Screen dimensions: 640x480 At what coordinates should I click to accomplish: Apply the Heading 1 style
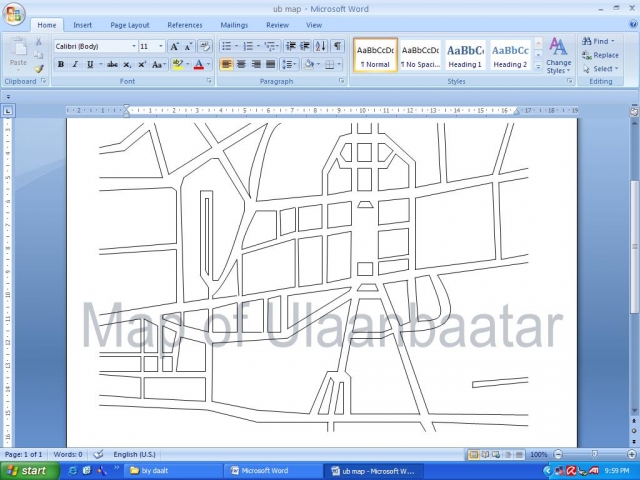(465, 56)
